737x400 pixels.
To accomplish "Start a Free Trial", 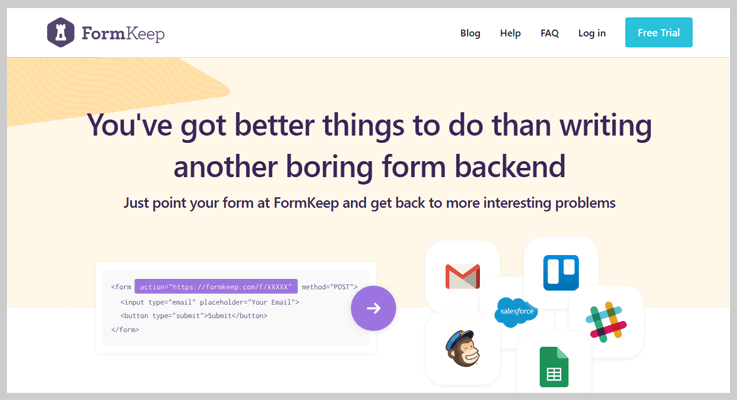I will (659, 32).
